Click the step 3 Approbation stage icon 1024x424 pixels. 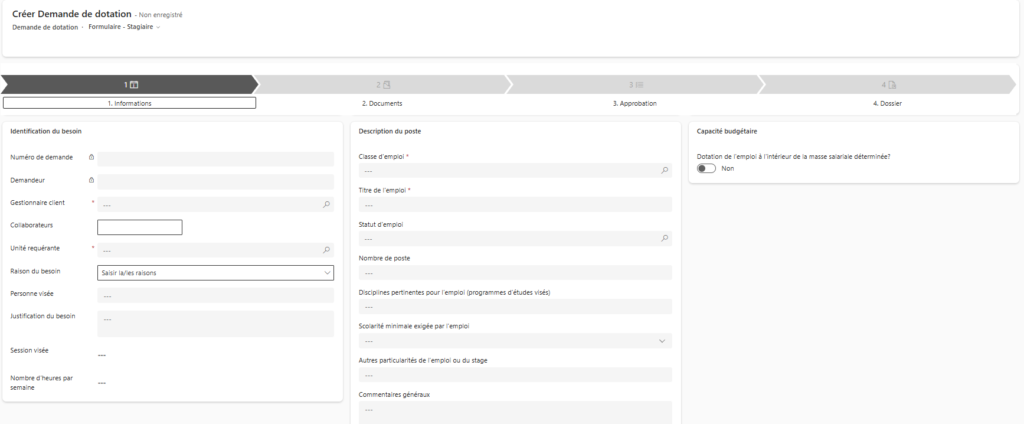(x=636, y=85)
